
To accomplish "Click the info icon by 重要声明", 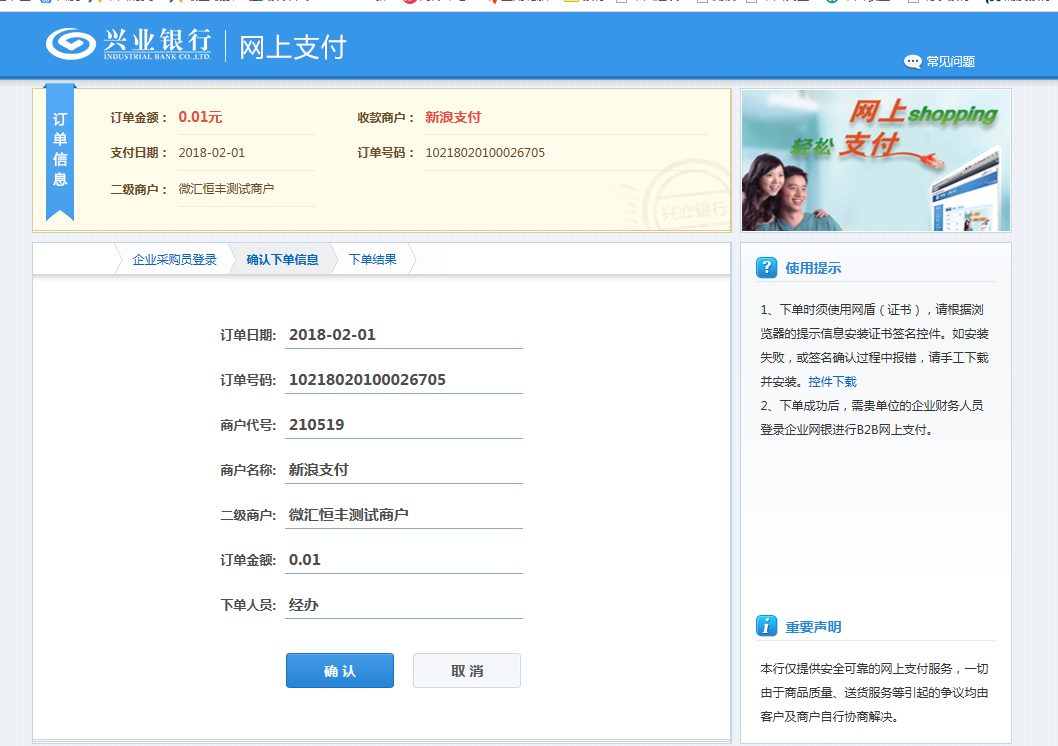I will click(x=767, y=626).
